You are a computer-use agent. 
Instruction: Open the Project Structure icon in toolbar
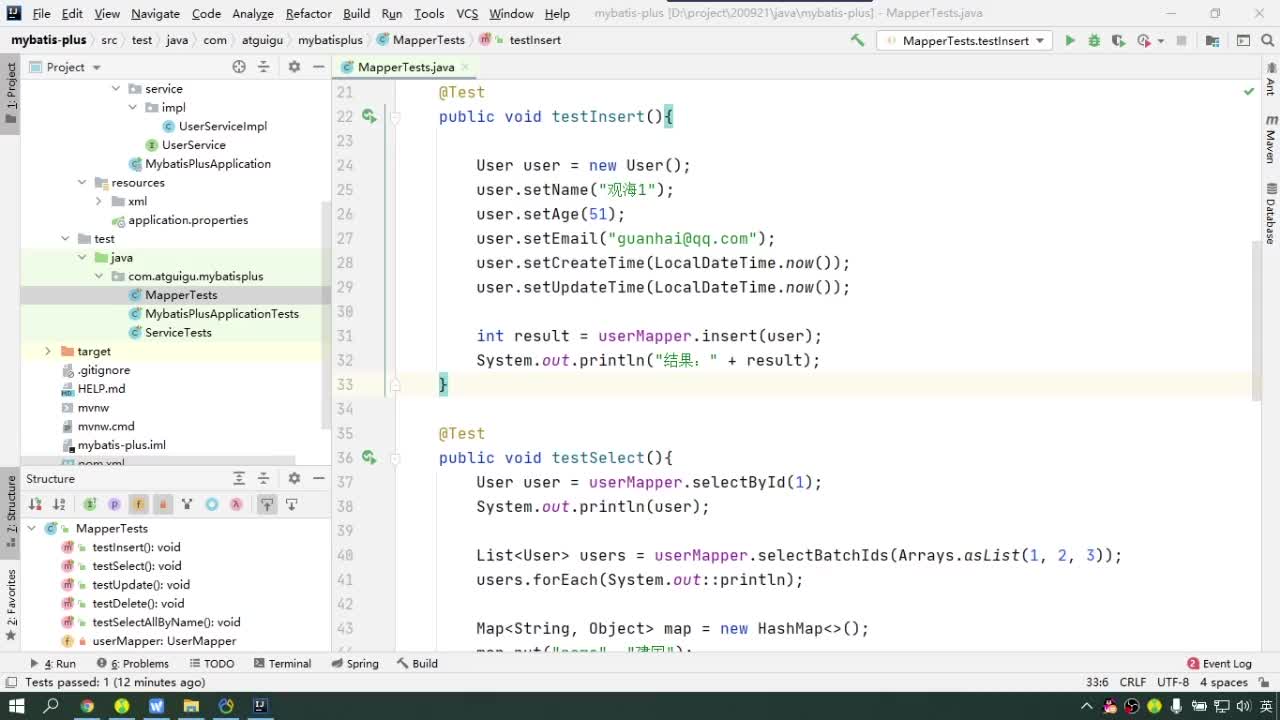tap(1212, 40)
